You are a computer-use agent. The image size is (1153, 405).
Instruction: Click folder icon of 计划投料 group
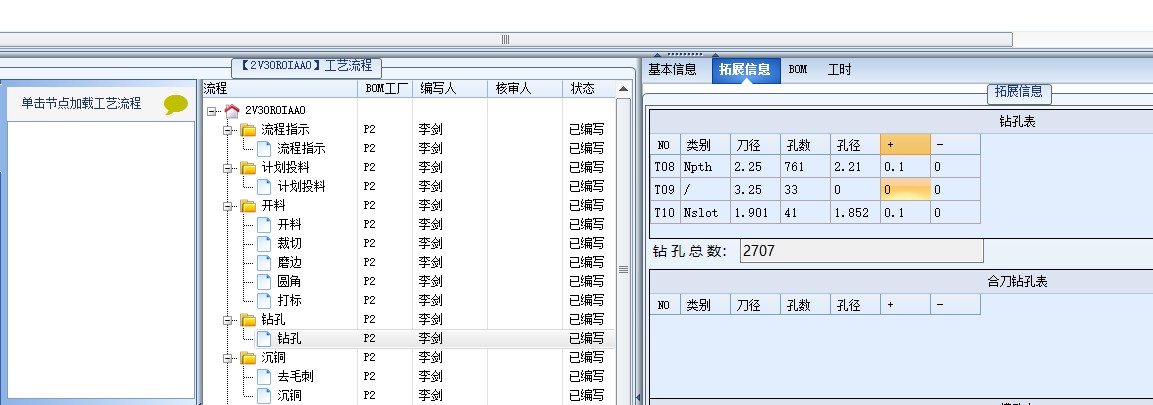coord(249,168)
